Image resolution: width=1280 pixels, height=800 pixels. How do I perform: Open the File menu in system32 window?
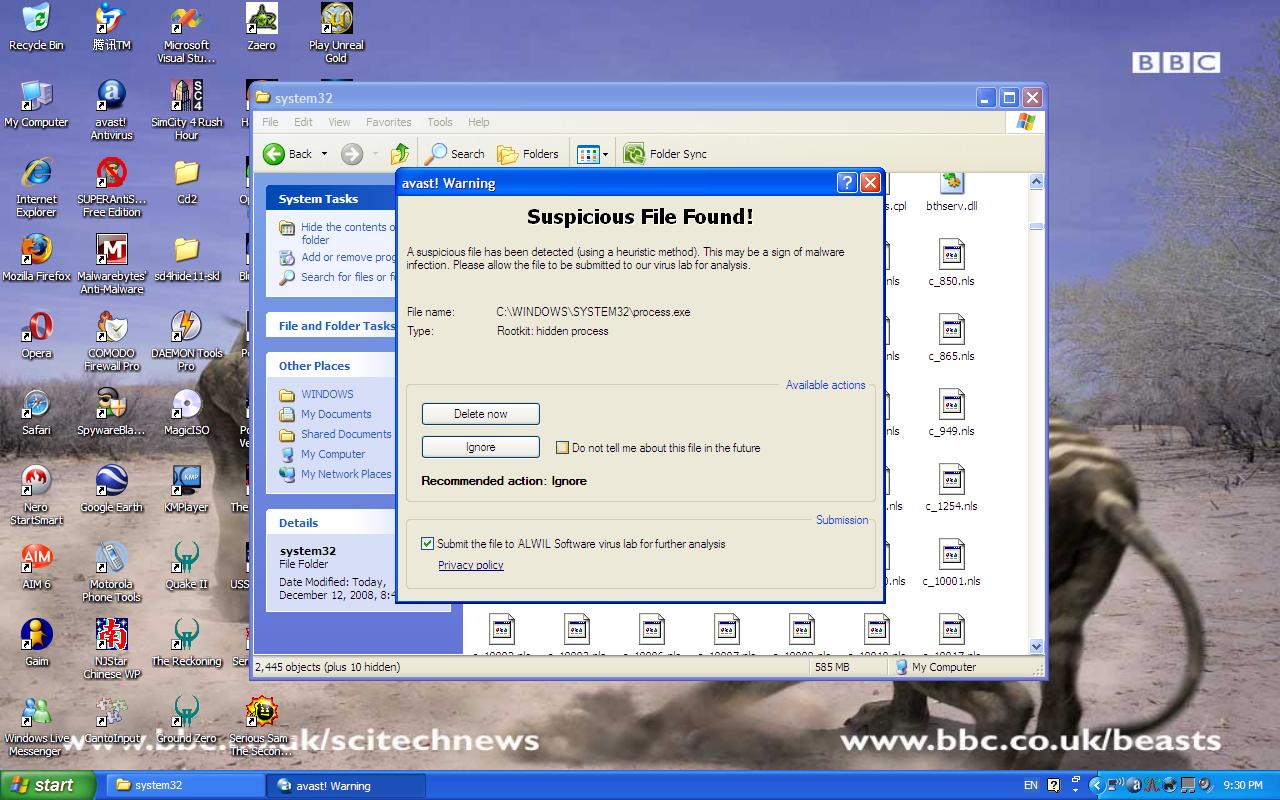point(270,122)
